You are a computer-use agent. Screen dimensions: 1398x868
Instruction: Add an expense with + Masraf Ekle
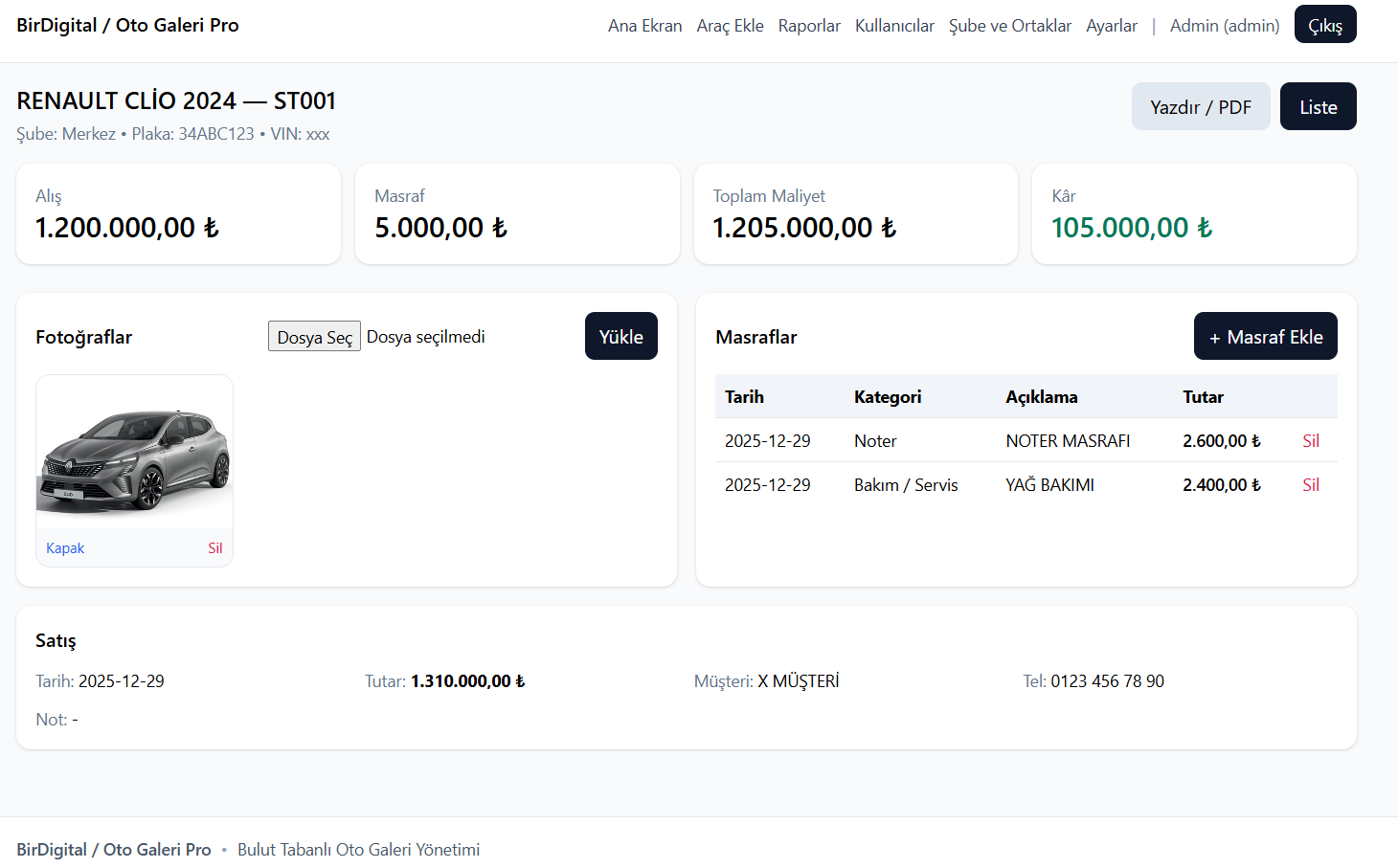(x=1265, y=337)
